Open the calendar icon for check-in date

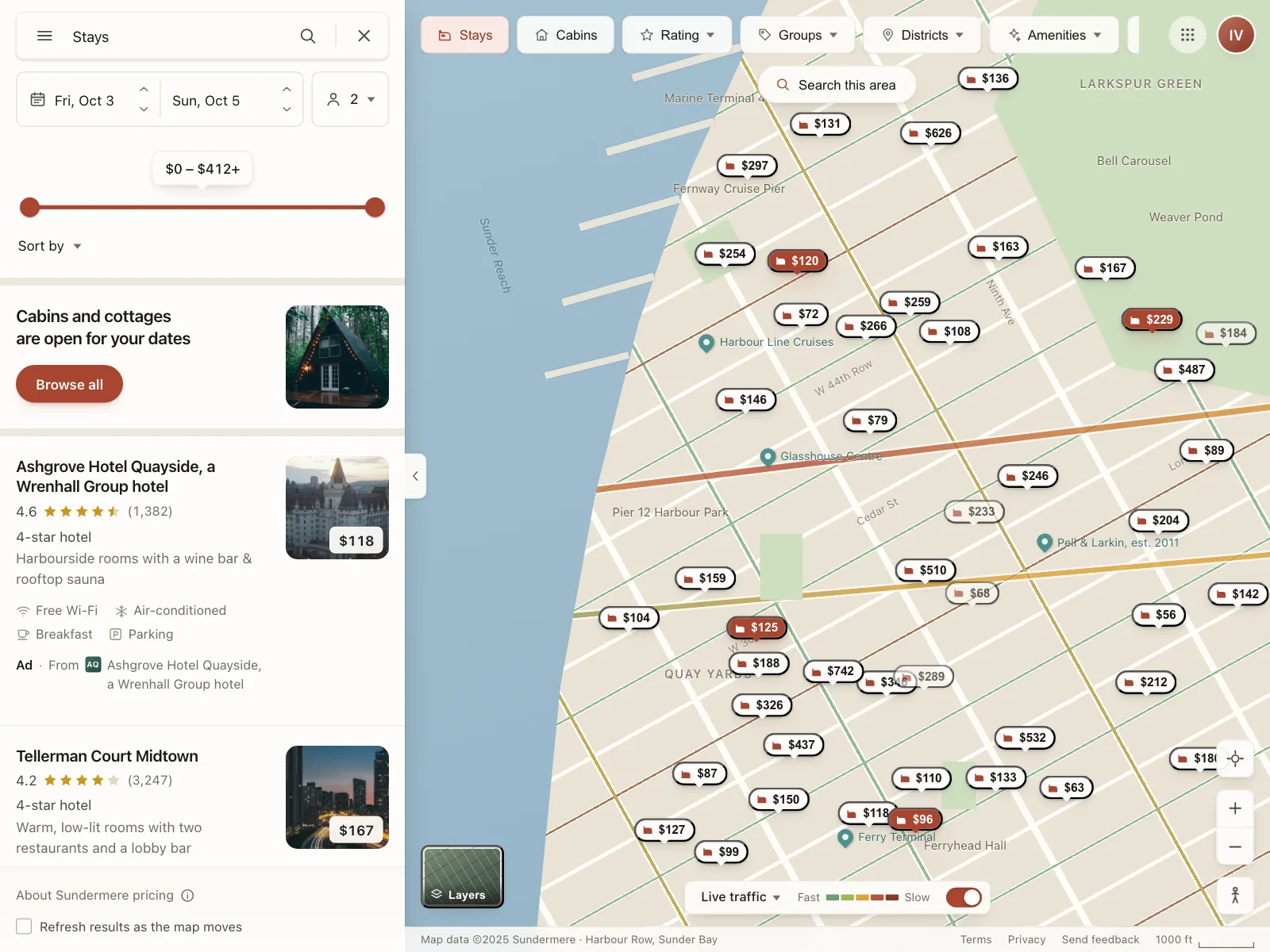37,100
